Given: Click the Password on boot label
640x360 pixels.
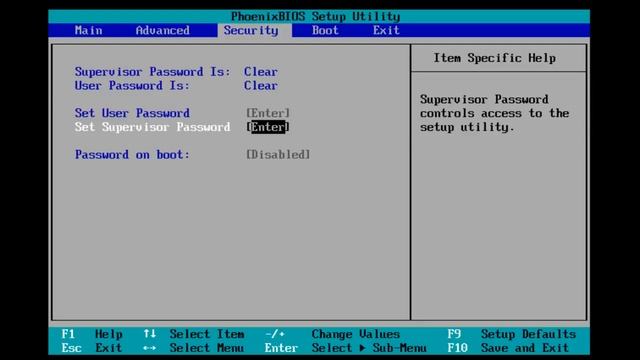Looking at the screenshot, I should [132, 155].
